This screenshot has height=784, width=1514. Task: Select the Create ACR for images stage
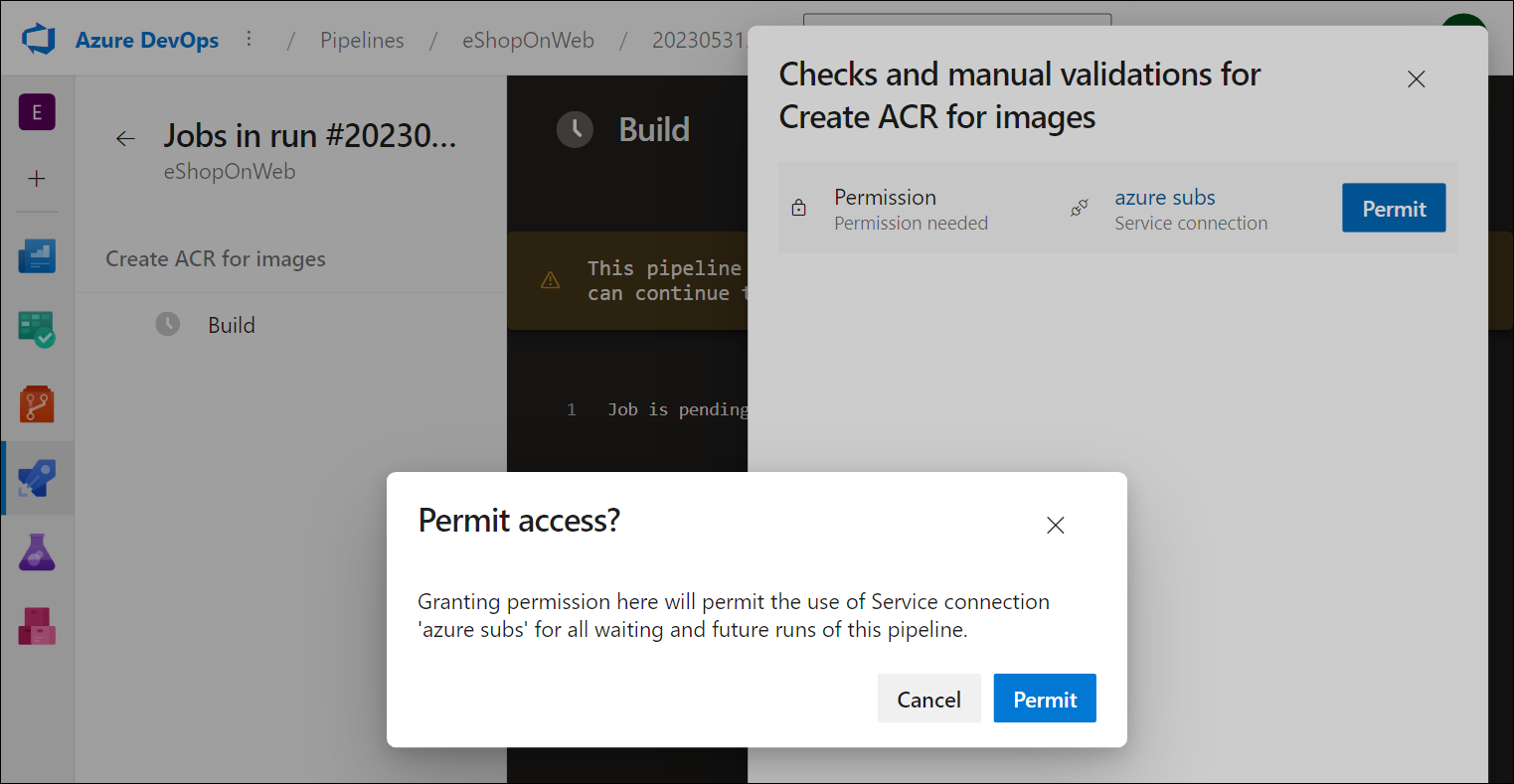click(x=216, y=259)
